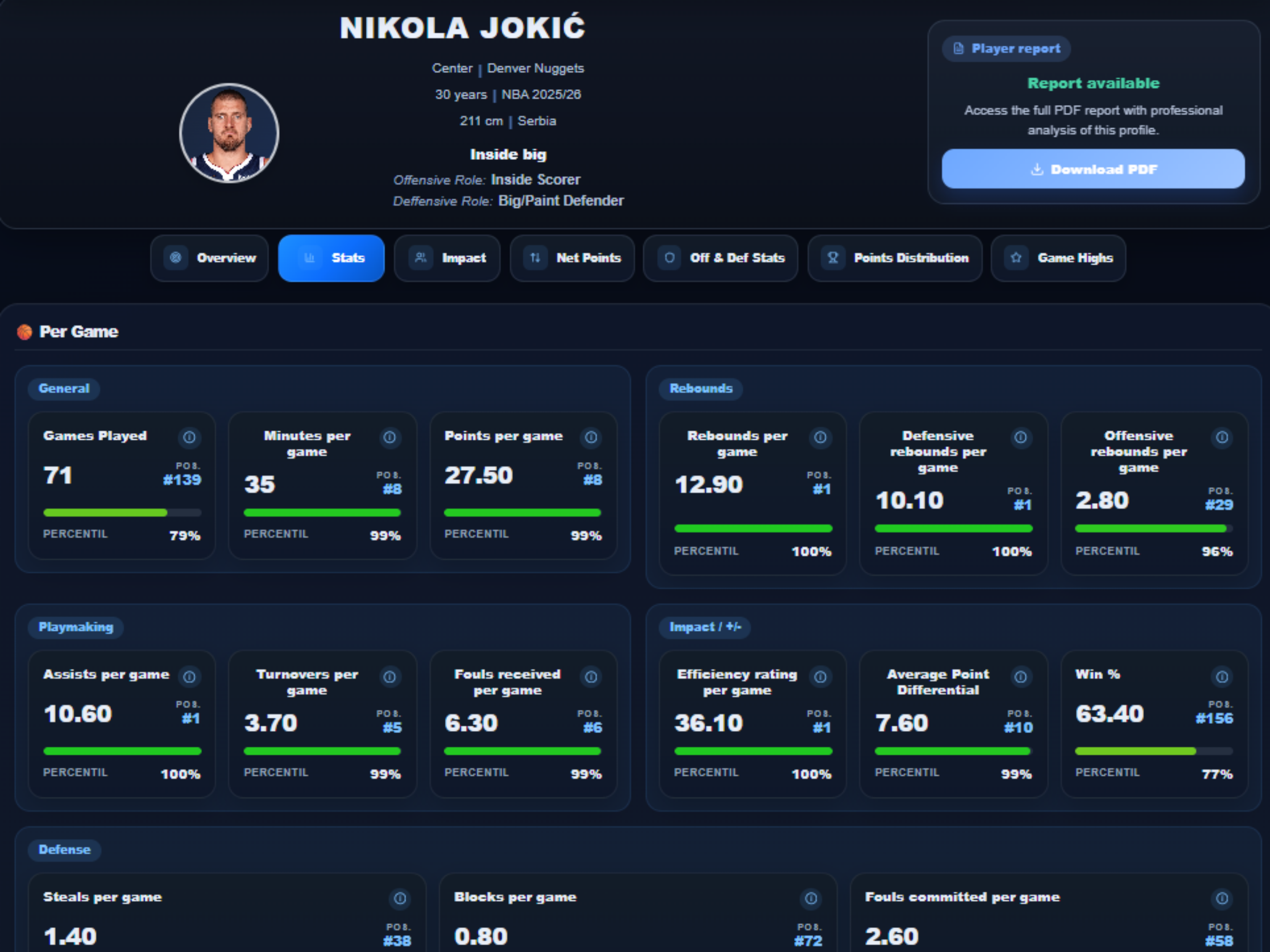
Task: Click the Nikola Jokić name heading
Action: [x=462, y=27]
